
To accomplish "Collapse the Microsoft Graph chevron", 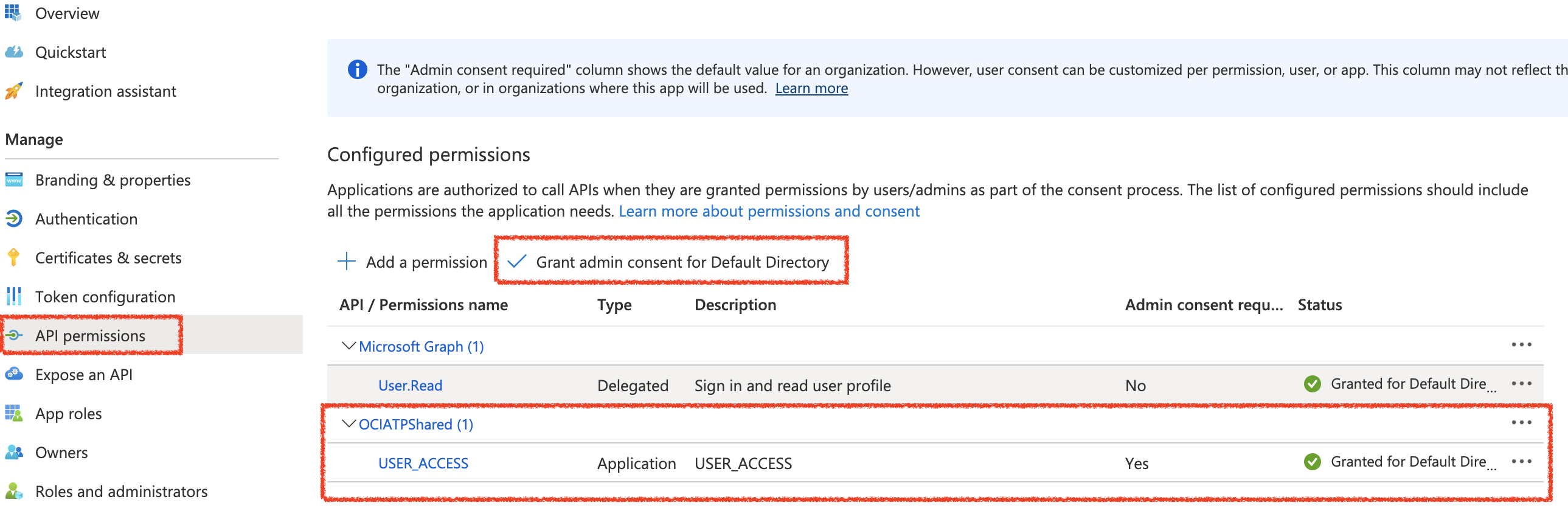I will pos(349,346).
